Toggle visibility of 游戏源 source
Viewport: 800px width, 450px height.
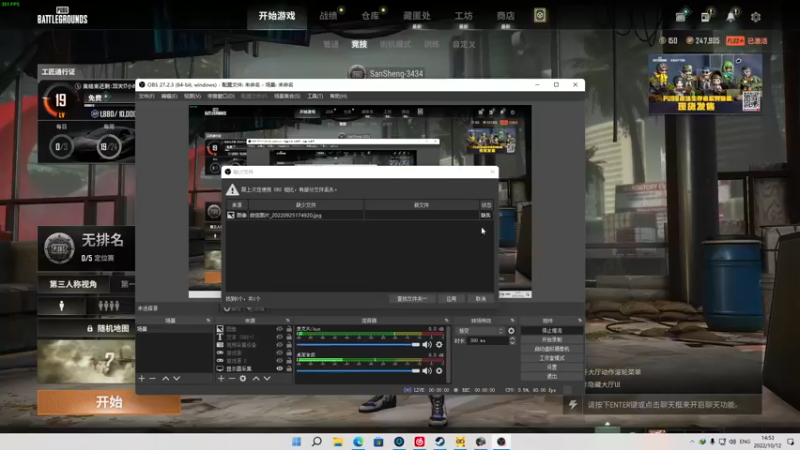280,353
